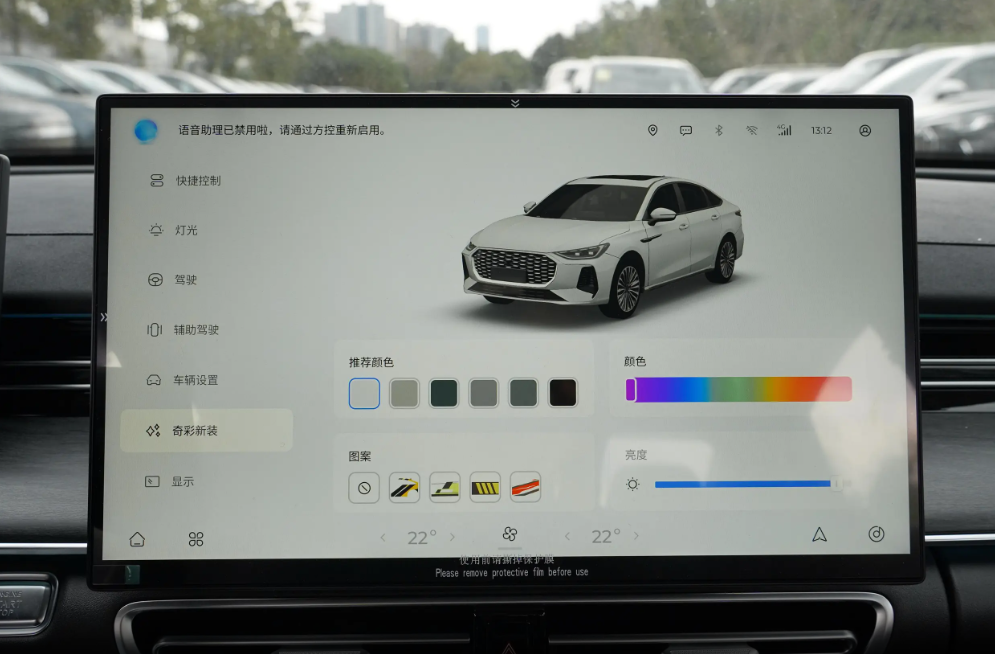Screen dimensions: 995x654
Task: Increase right temperature with right arrow
Action: [x=636, y=536]
